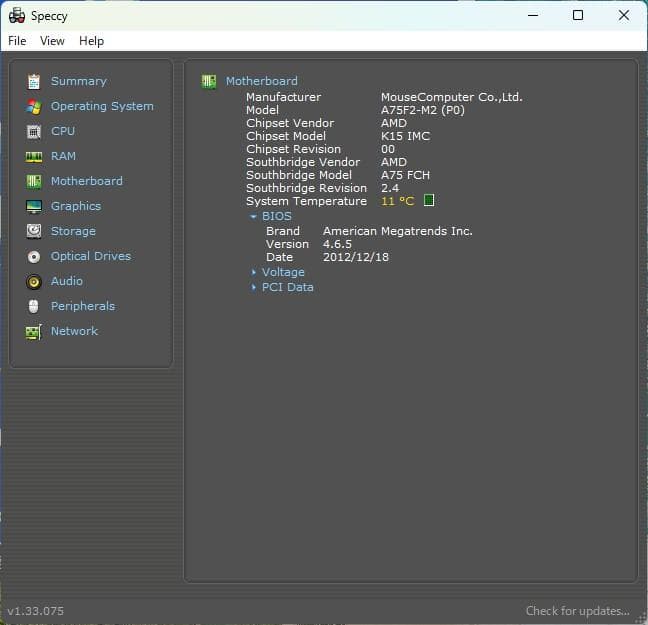Click the Motherboard icon in sidebar
This screenshot has height=625, width=648.
[34, 181]
